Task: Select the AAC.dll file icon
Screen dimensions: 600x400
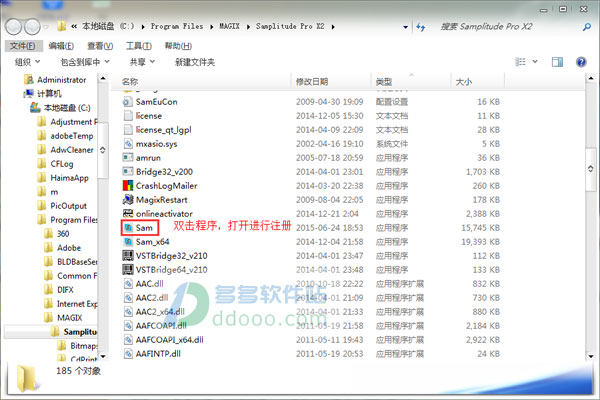Action: click(x=128, y=284)
